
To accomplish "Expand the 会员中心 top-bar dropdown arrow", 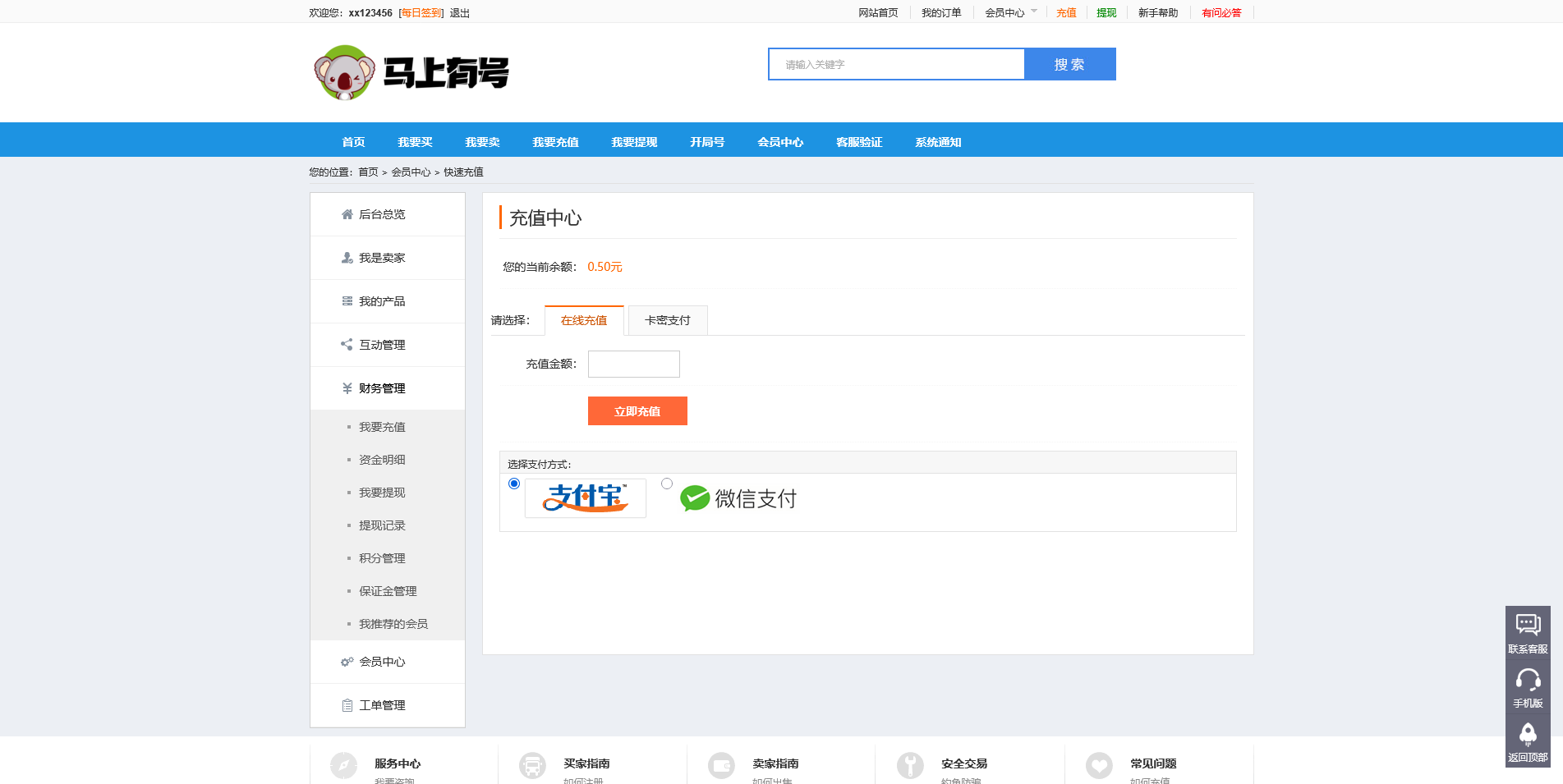I will click(1034, 11).
